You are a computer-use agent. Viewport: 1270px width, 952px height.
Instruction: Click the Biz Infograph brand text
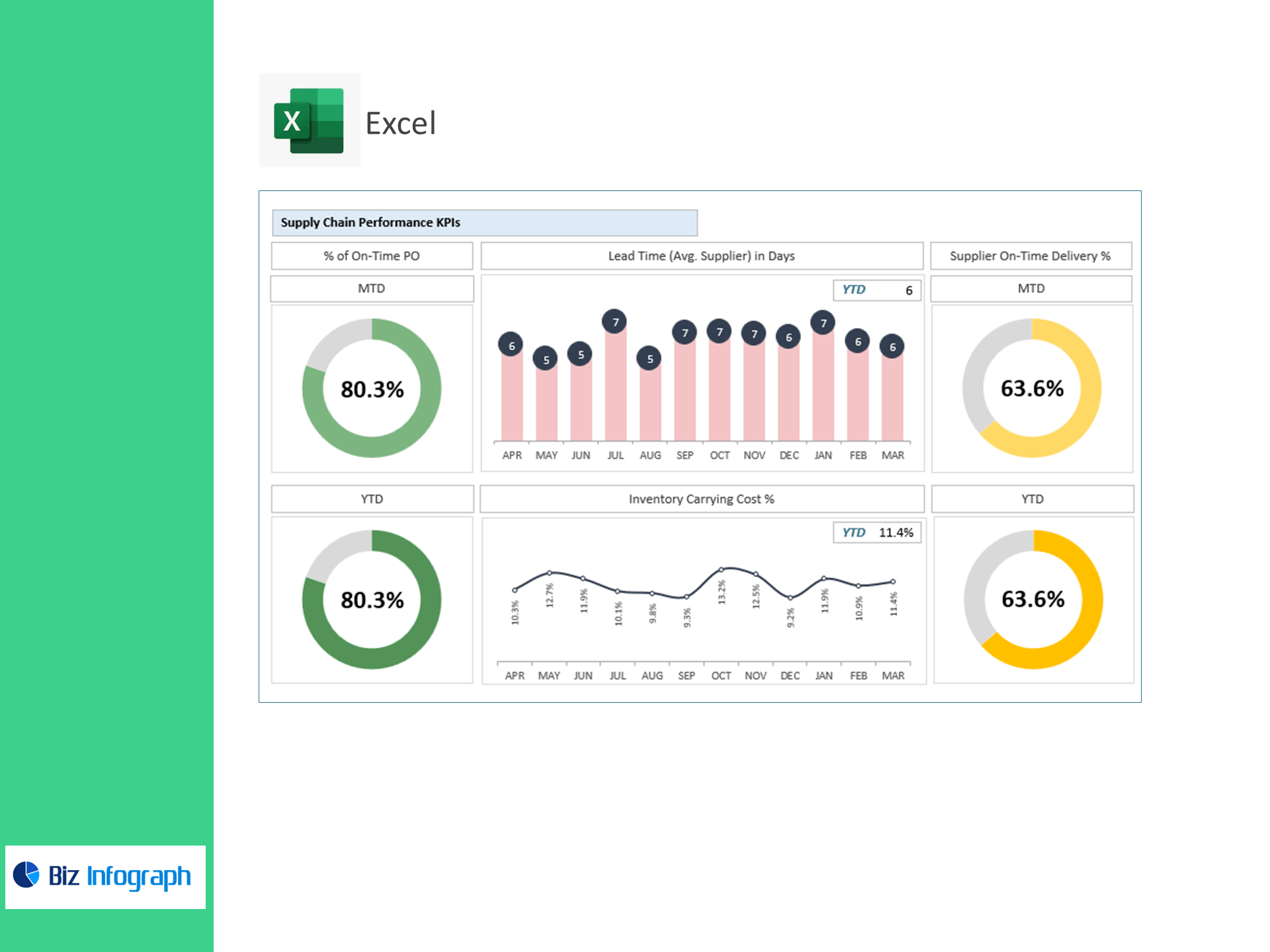[120, 876]
